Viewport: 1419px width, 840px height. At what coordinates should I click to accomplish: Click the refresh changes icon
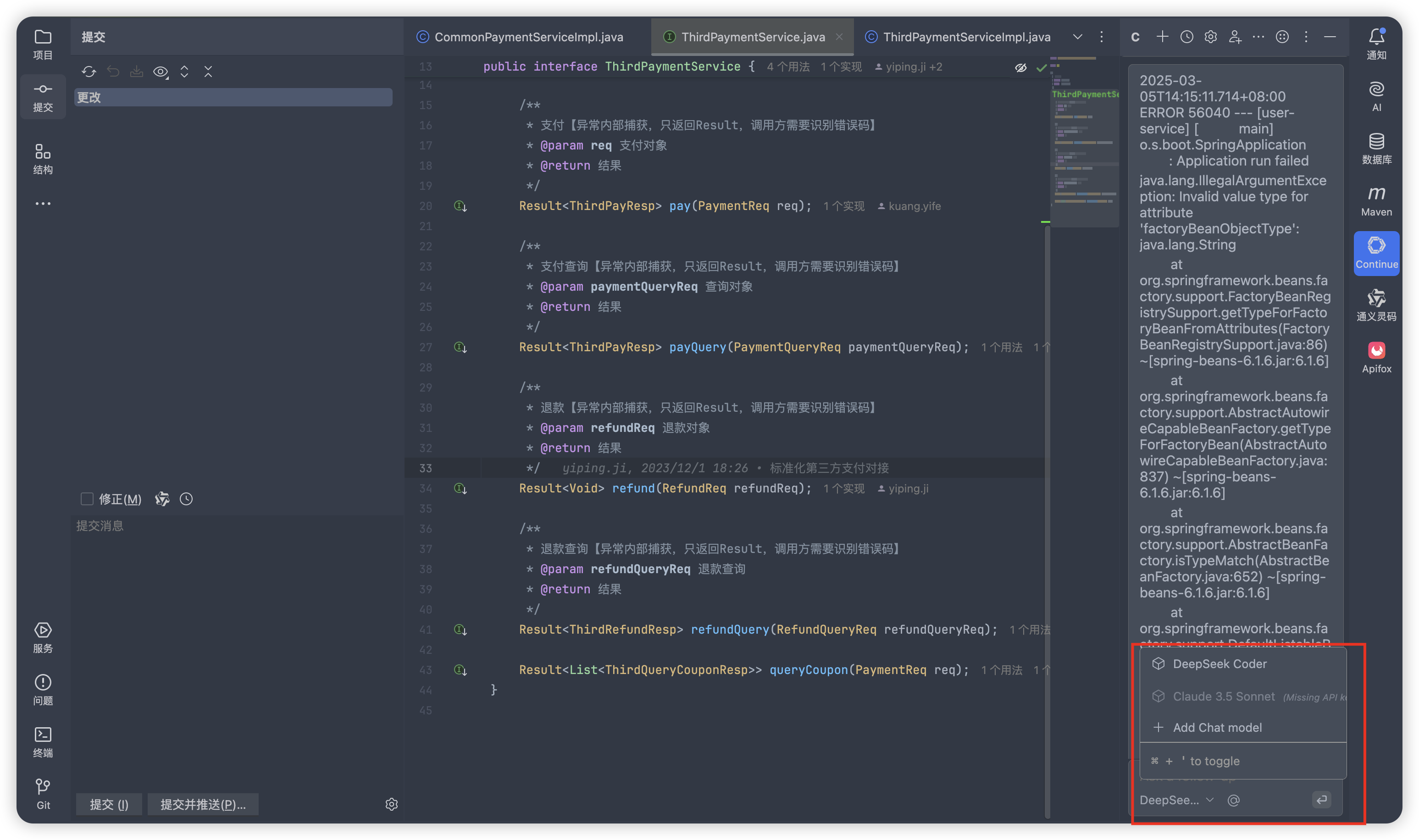[89, 72]
